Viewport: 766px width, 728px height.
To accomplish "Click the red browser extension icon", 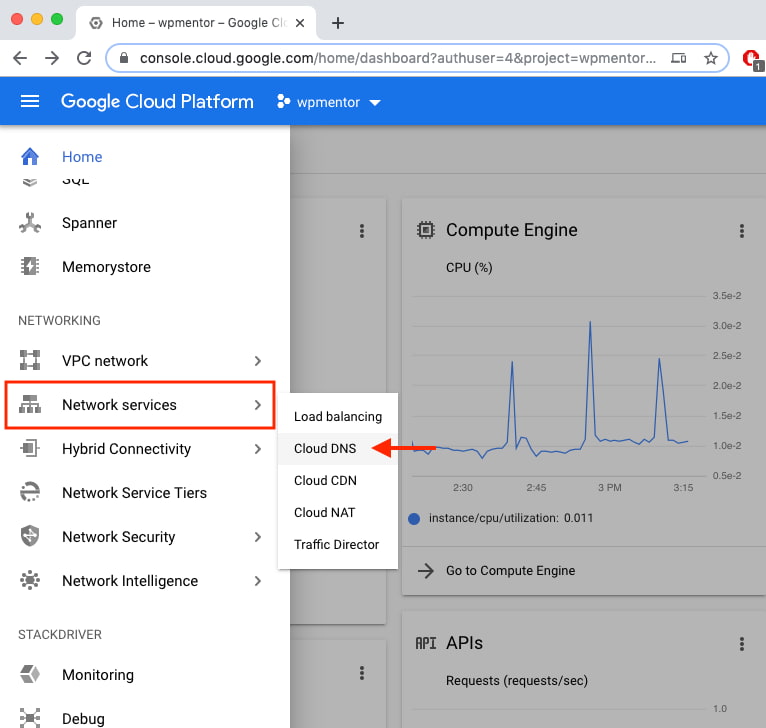I will tap(751, 59).
